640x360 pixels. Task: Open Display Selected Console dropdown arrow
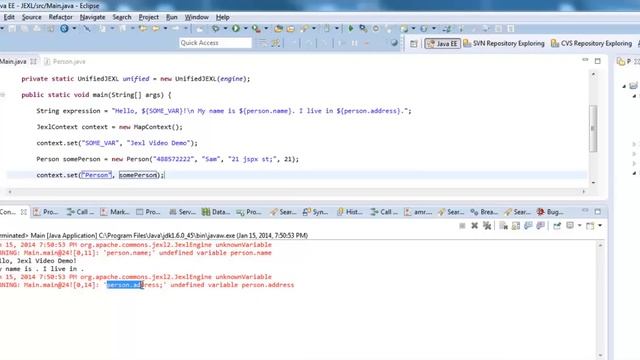(580, 225)
